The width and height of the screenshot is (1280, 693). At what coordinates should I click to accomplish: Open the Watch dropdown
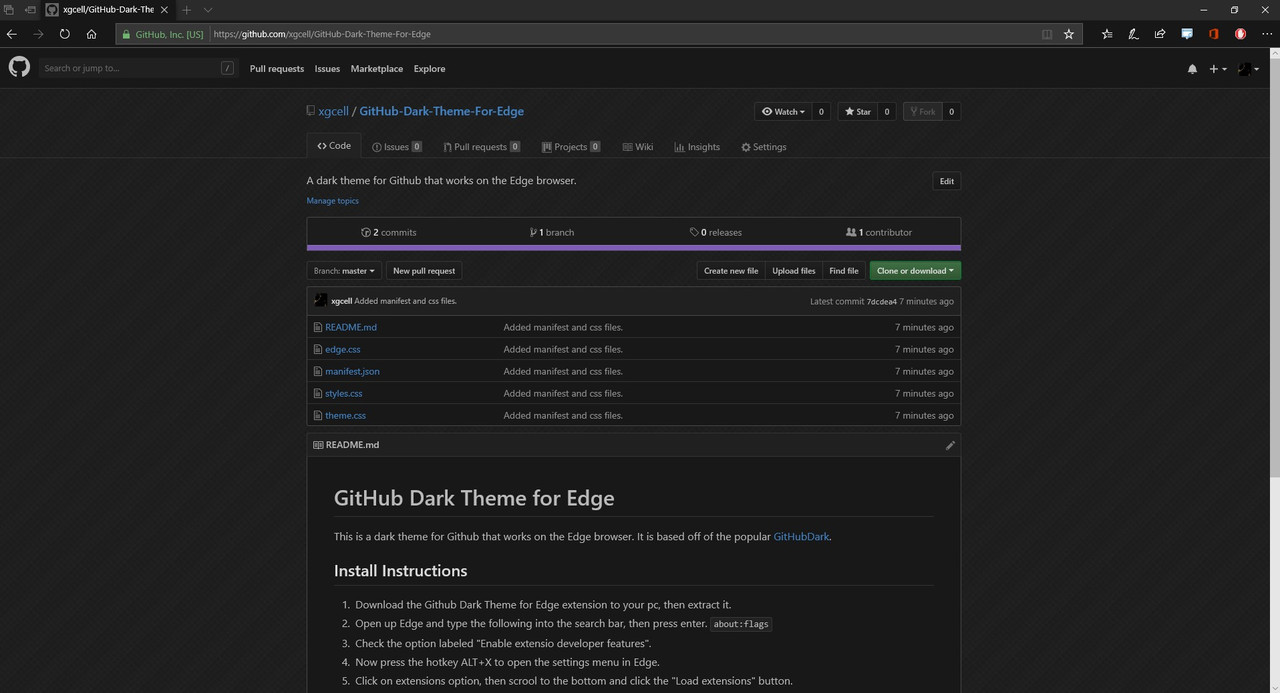point(782,112)
